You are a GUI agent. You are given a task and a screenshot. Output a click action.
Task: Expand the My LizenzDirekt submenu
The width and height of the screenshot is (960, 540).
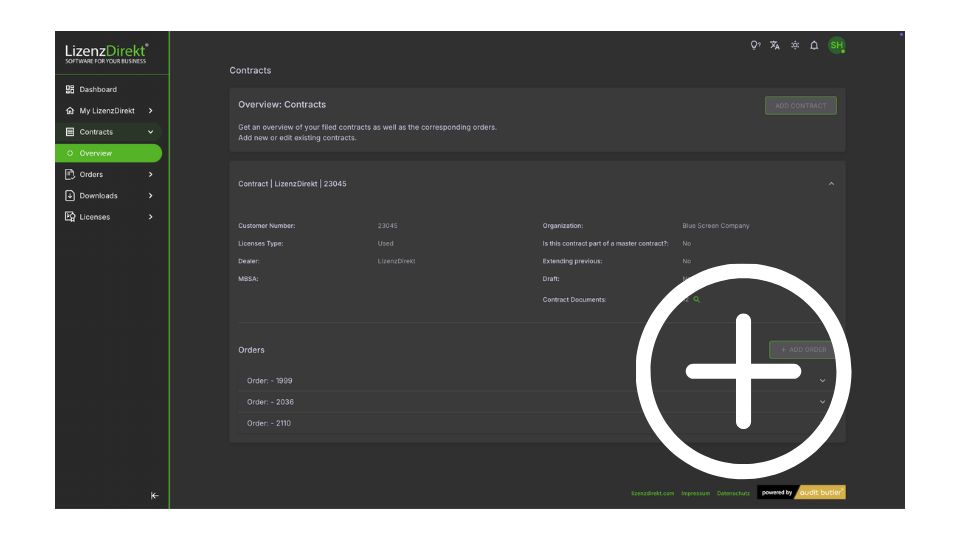(x=150, y=111)
